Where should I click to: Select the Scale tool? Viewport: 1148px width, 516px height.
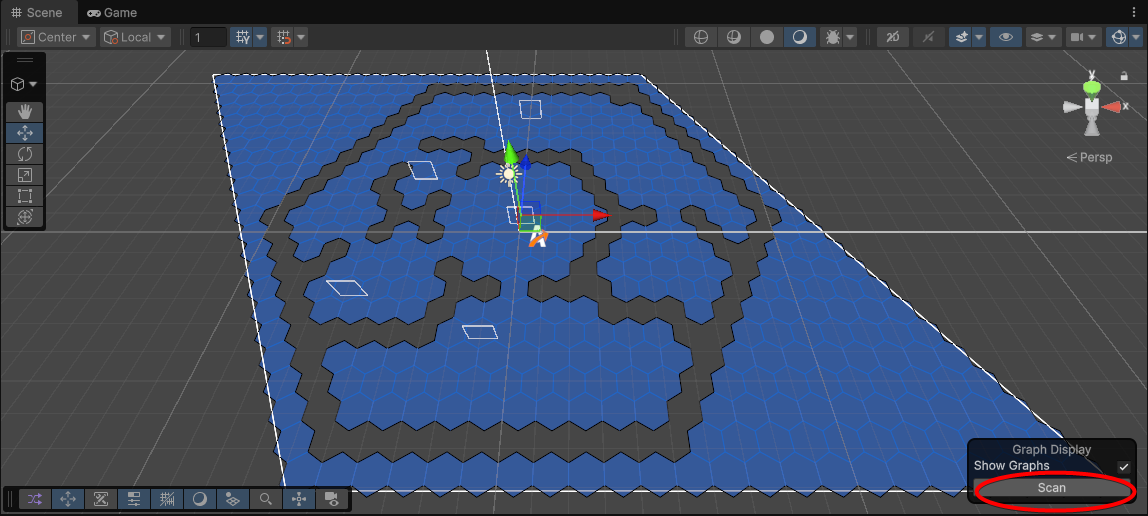tap(25, 175)
